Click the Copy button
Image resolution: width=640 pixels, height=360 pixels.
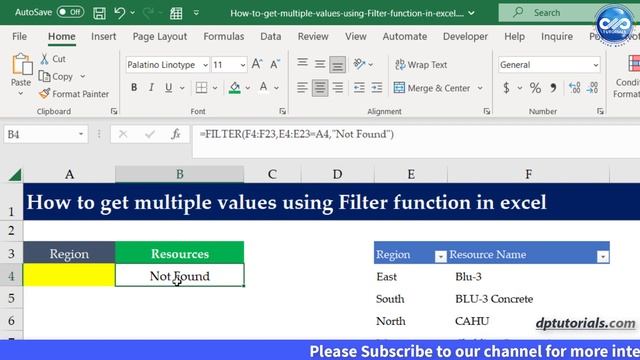point(56,76)
